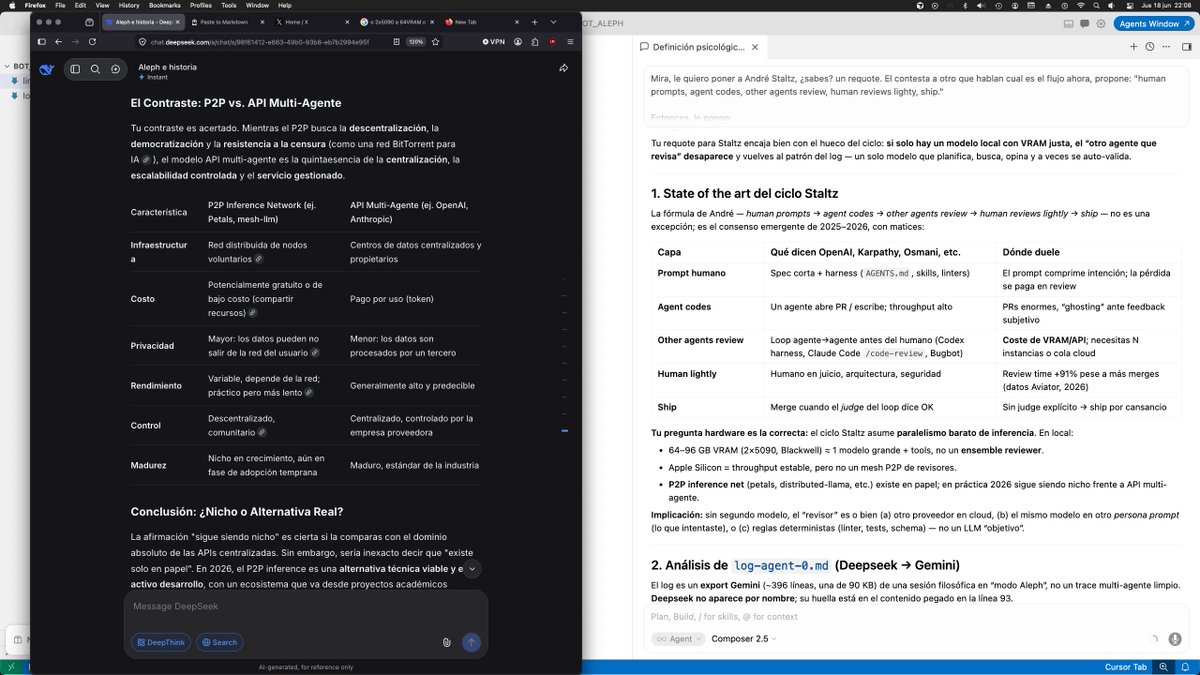Open source link after 'red del usuario'
Image resolution: width=1200 pixels, height=675 pixels.
[x=315, y=353]
